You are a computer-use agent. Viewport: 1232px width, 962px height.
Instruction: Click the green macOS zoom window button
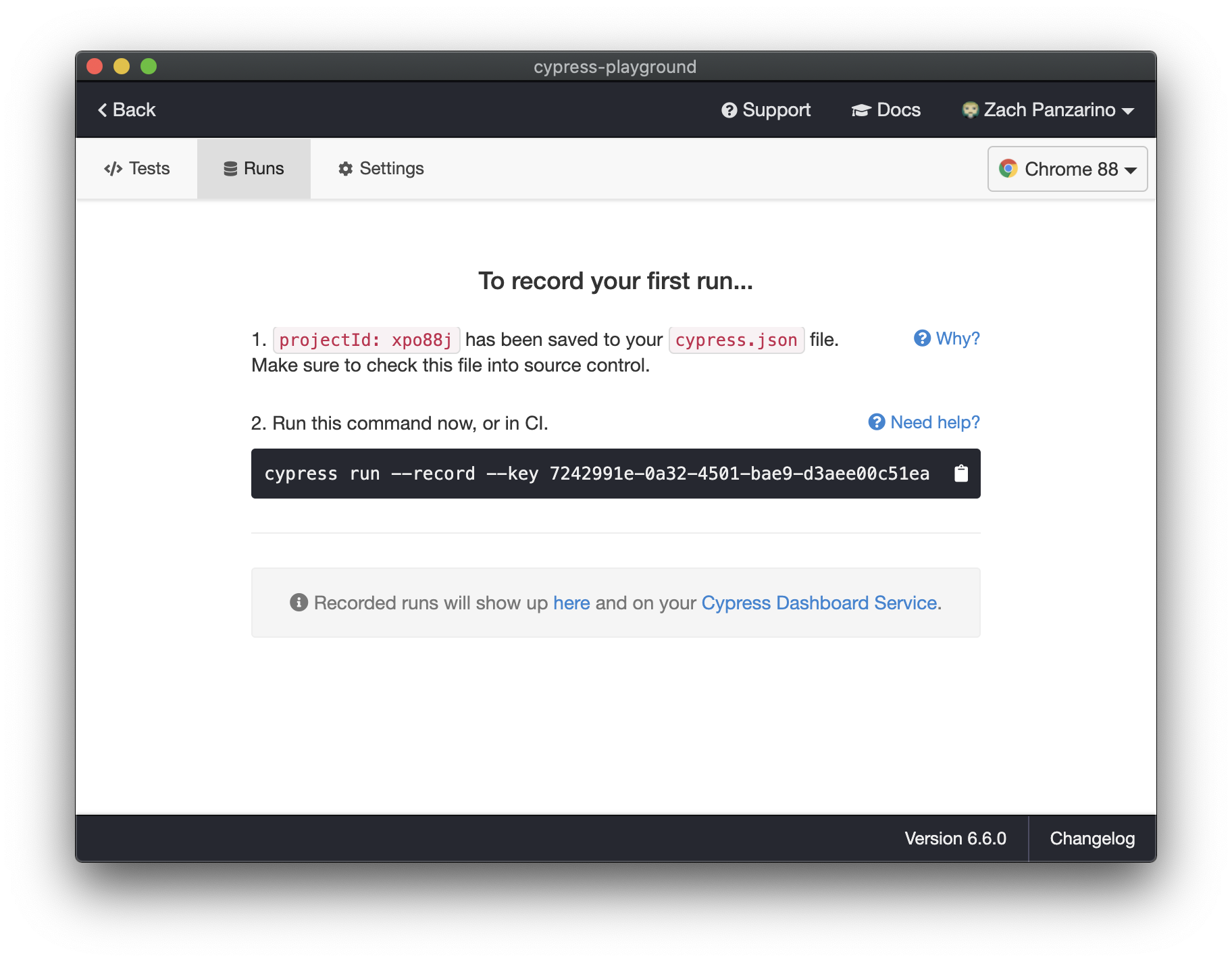(x=149, y=66)
